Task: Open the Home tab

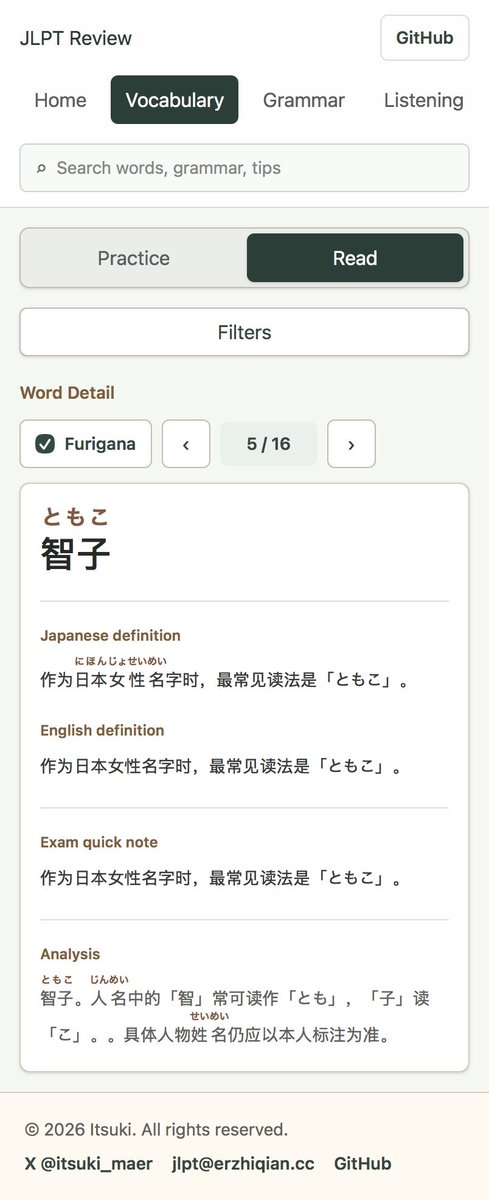Action: coord(60,100)
